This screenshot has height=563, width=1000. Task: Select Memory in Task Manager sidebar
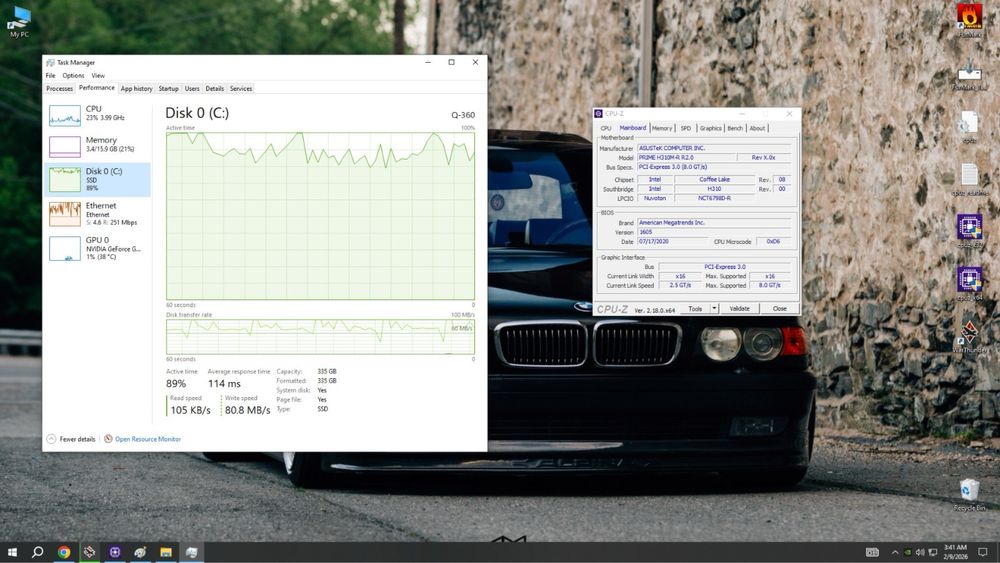pos(98,145)
